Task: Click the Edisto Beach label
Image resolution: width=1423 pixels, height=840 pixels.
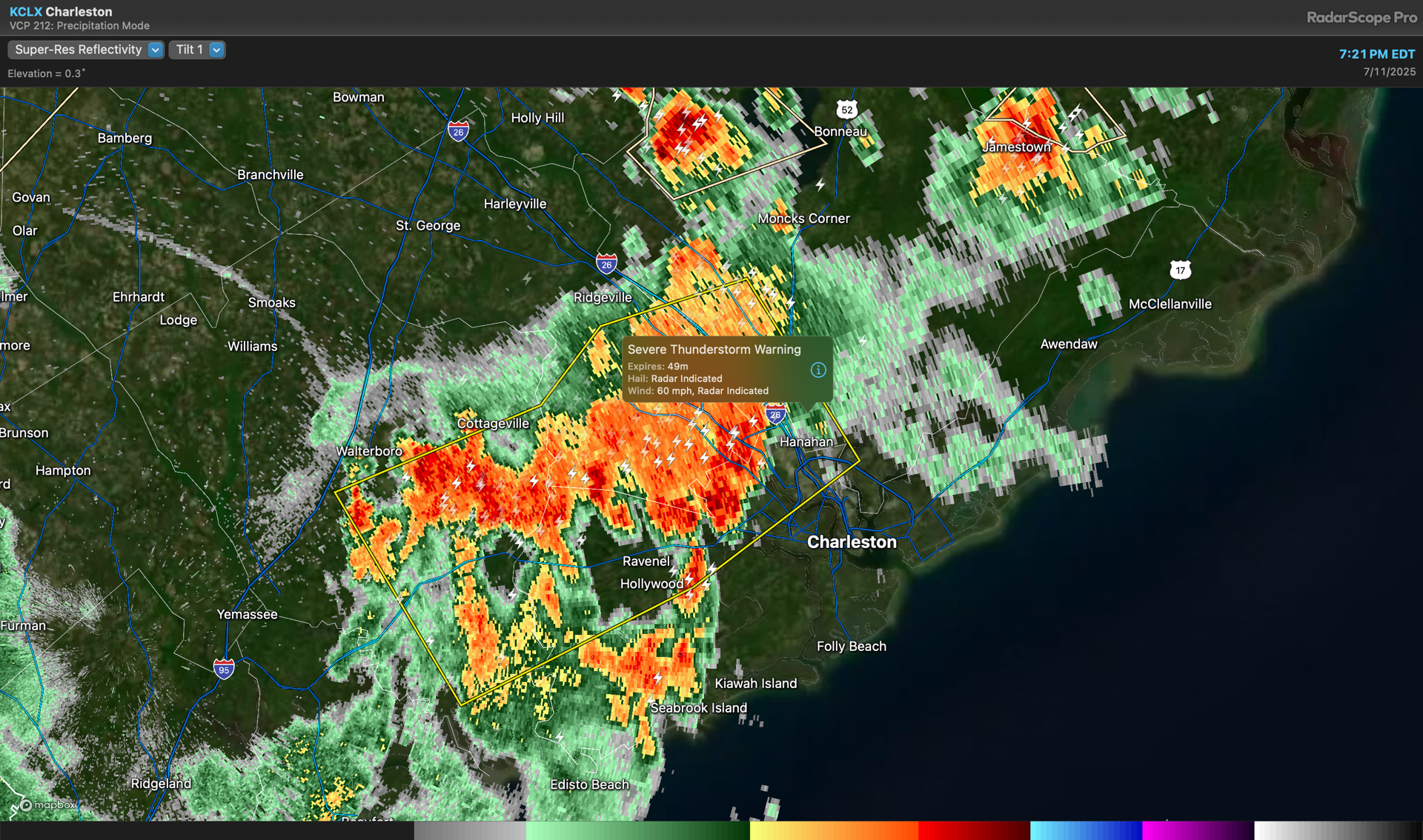Action: point(589,784)
